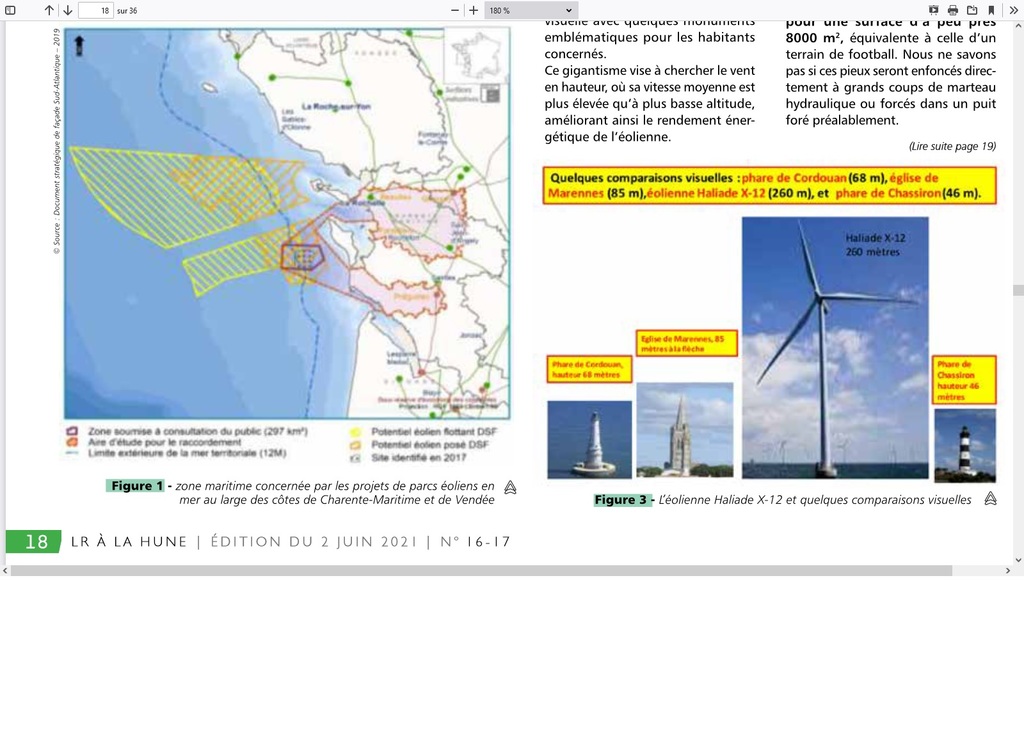
Task: Click the horizontal scrollbar right arrow
Action: [1008, 571]
